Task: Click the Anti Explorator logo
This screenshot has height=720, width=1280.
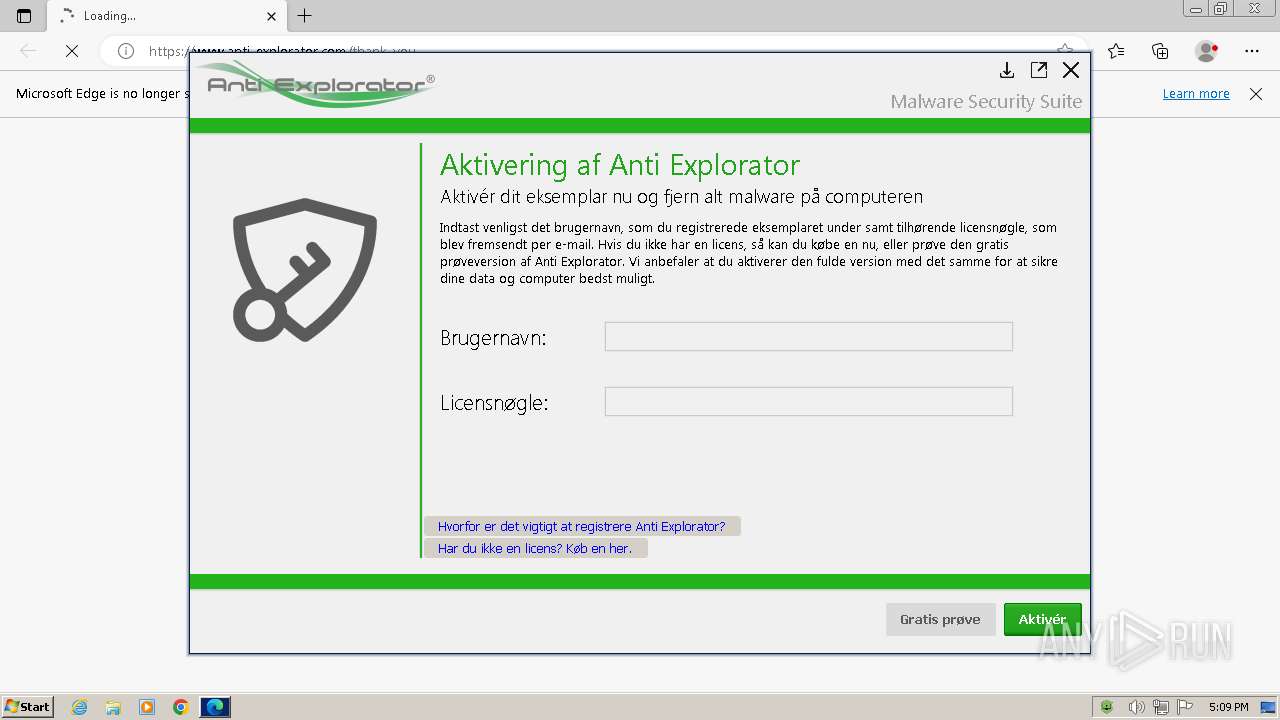Action: point(315,84)
